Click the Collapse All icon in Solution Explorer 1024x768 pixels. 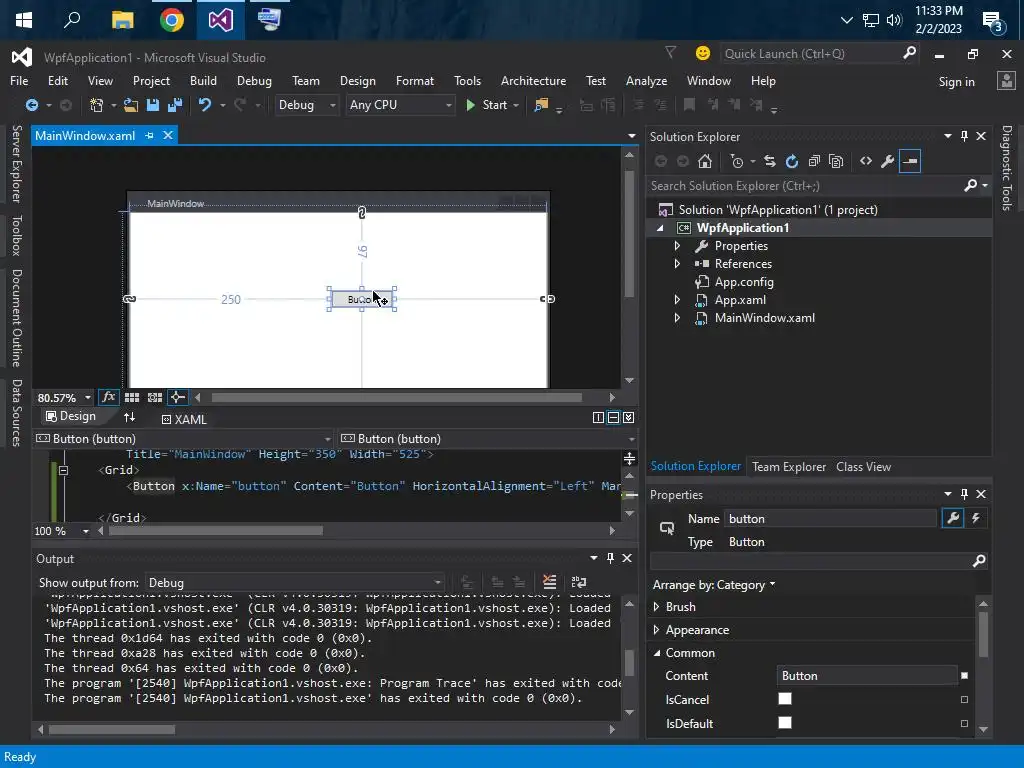814,161
